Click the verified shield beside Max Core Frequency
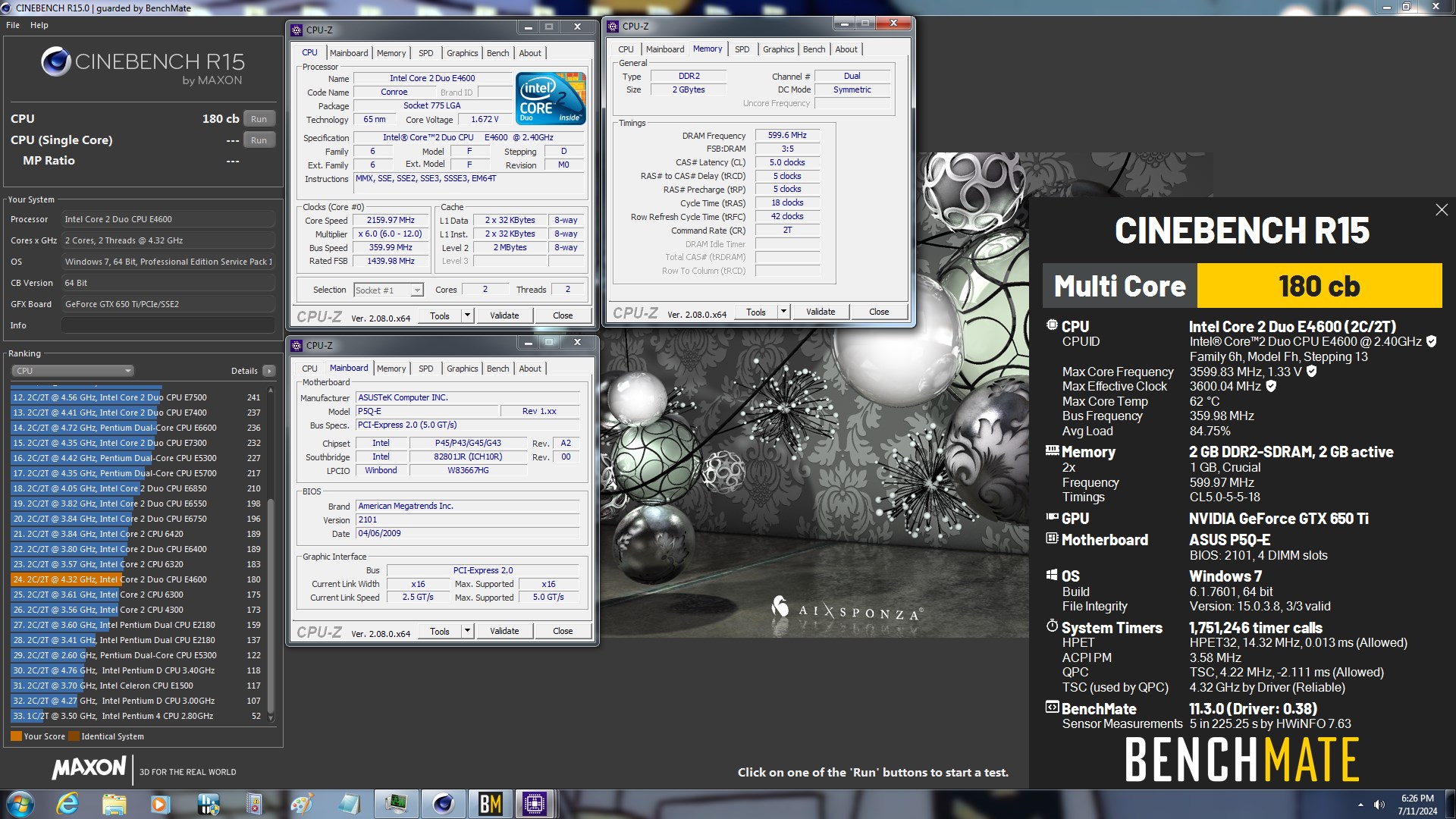The image size is (1456, 819). pyautogui.click(x=1311, y=372)
